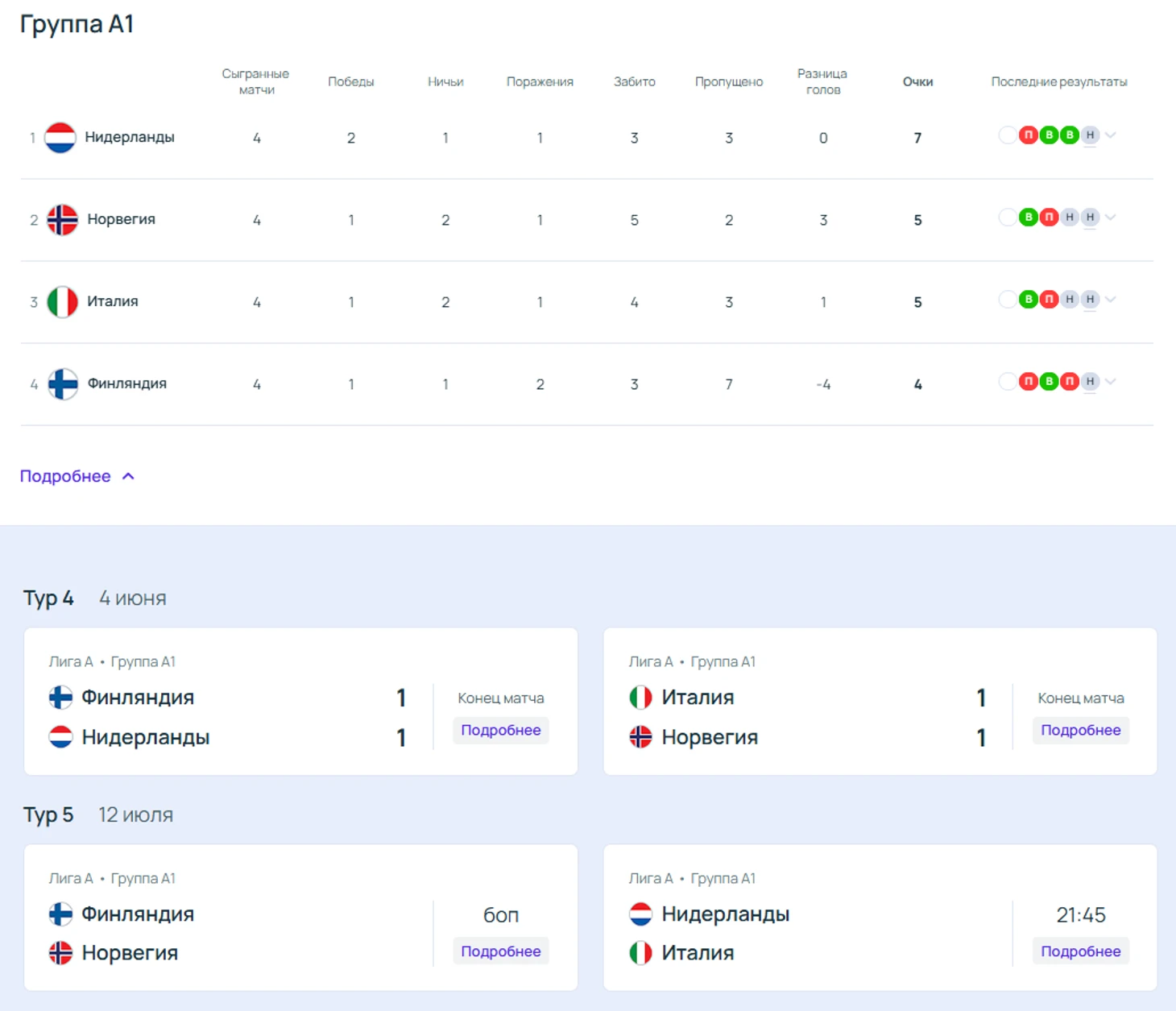Click Netherlands flag in Tour 5 match card
The width and height of the screenshot is (1176, 1011).
click(x=640, y=914)
